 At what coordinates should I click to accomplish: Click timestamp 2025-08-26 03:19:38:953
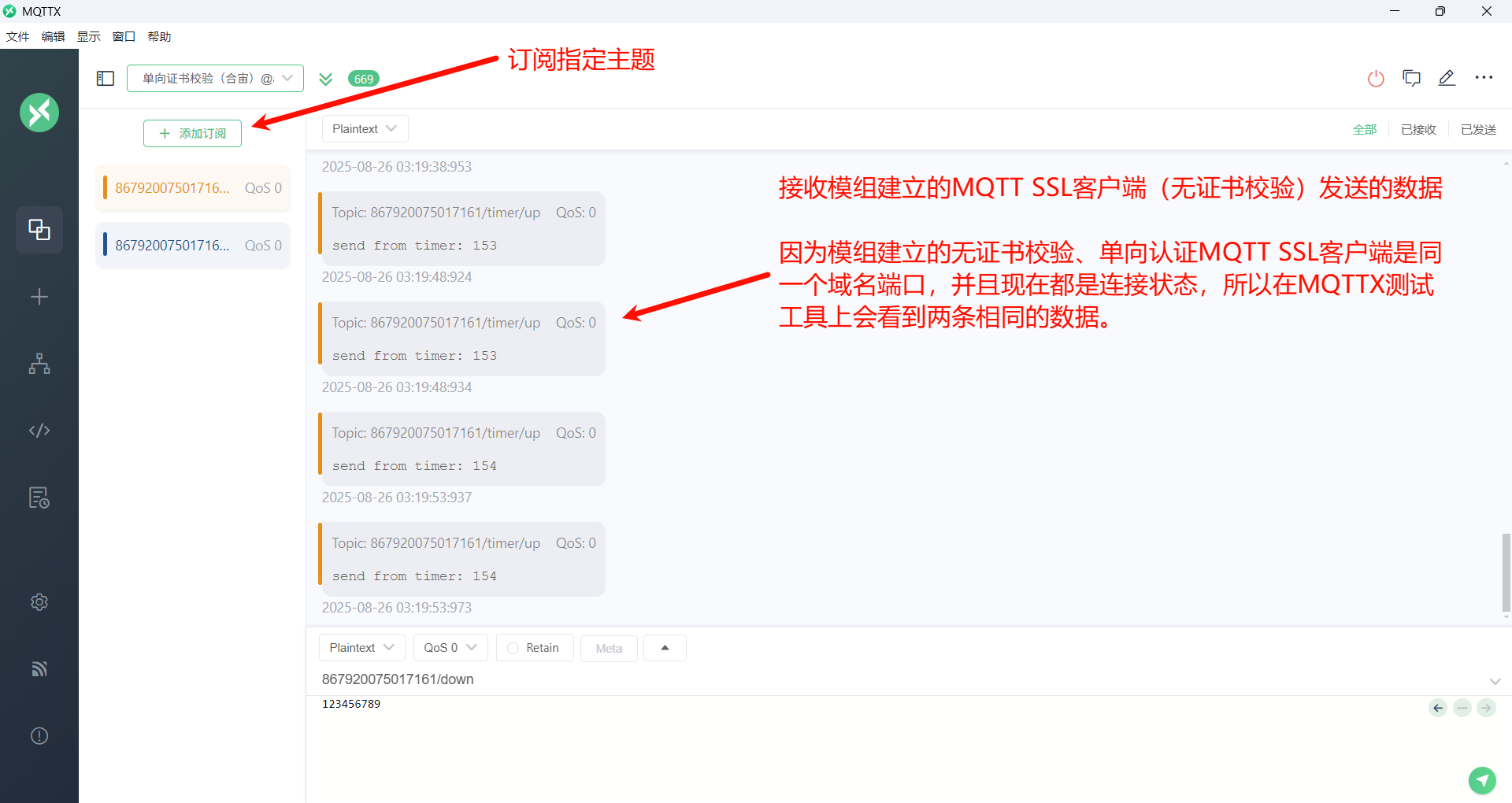[397, 167]
